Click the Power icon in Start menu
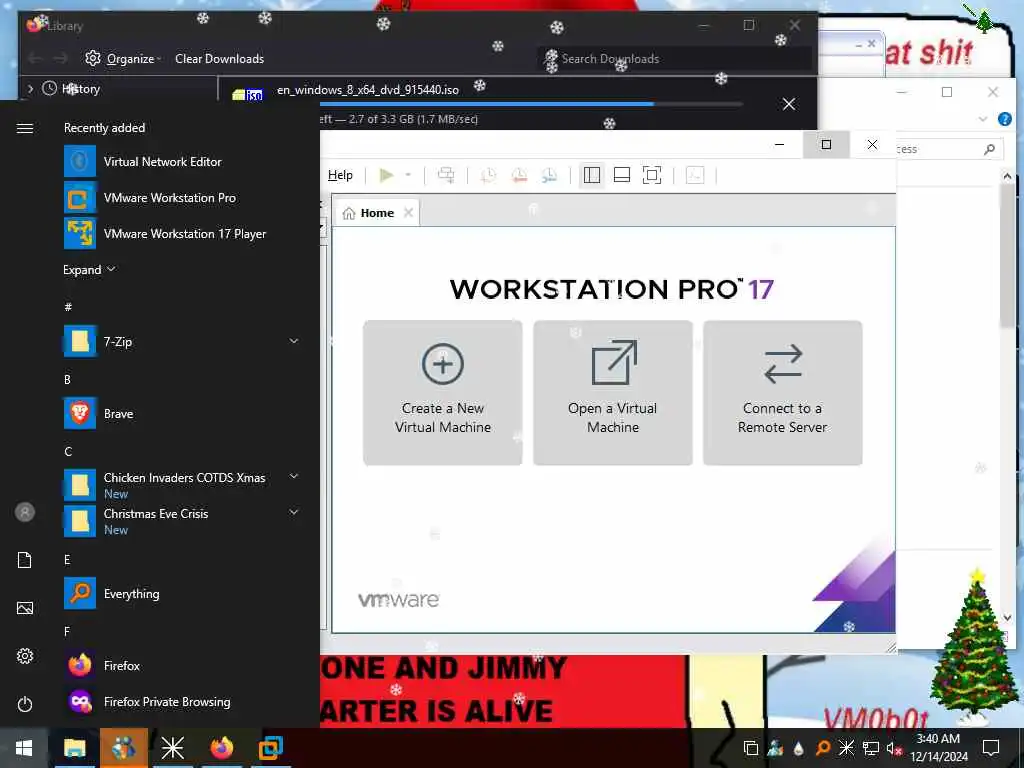 (x=25, y=704)
